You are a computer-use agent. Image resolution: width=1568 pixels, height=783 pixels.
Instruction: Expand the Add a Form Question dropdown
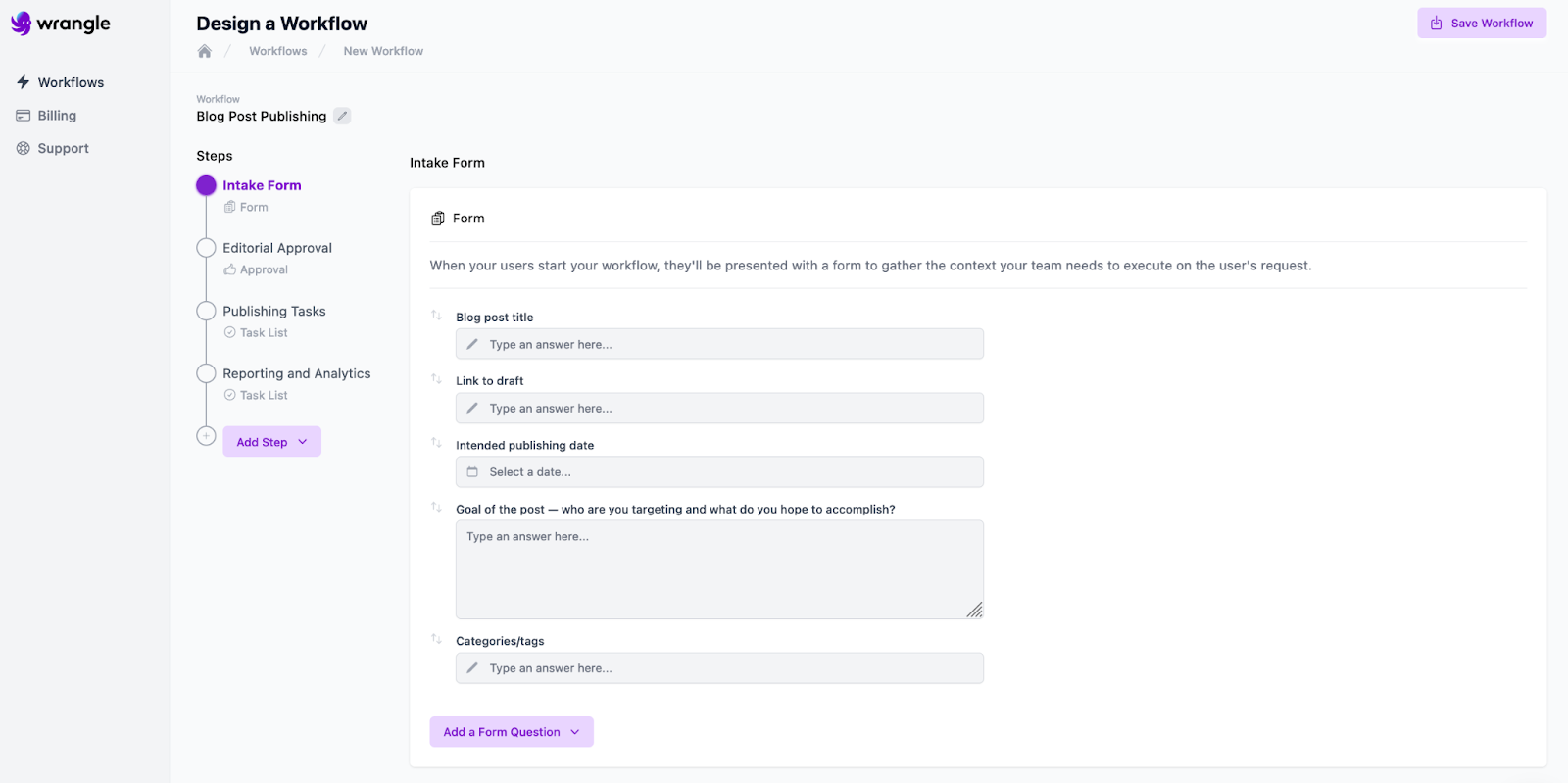[x=511, y=732]
